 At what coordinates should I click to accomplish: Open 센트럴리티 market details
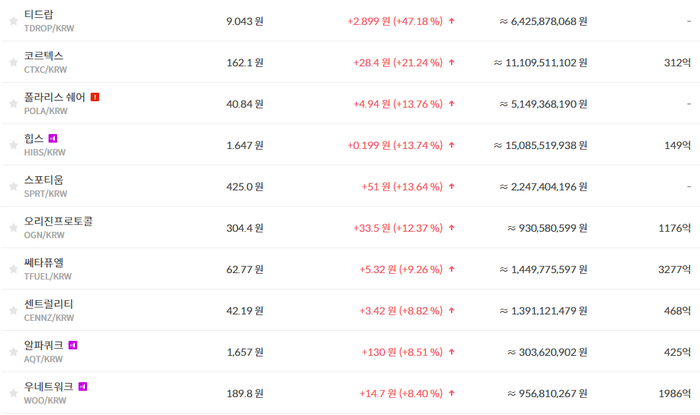click(49, 304)
